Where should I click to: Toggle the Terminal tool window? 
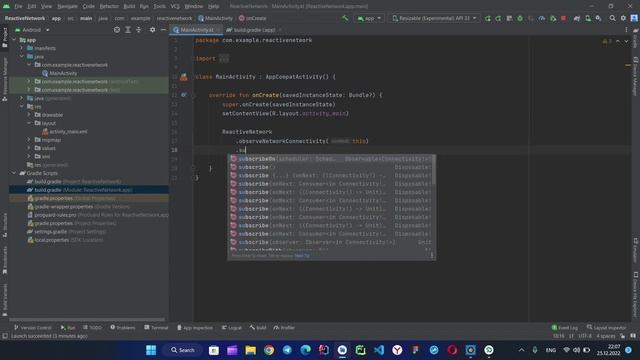pos(156,328)
